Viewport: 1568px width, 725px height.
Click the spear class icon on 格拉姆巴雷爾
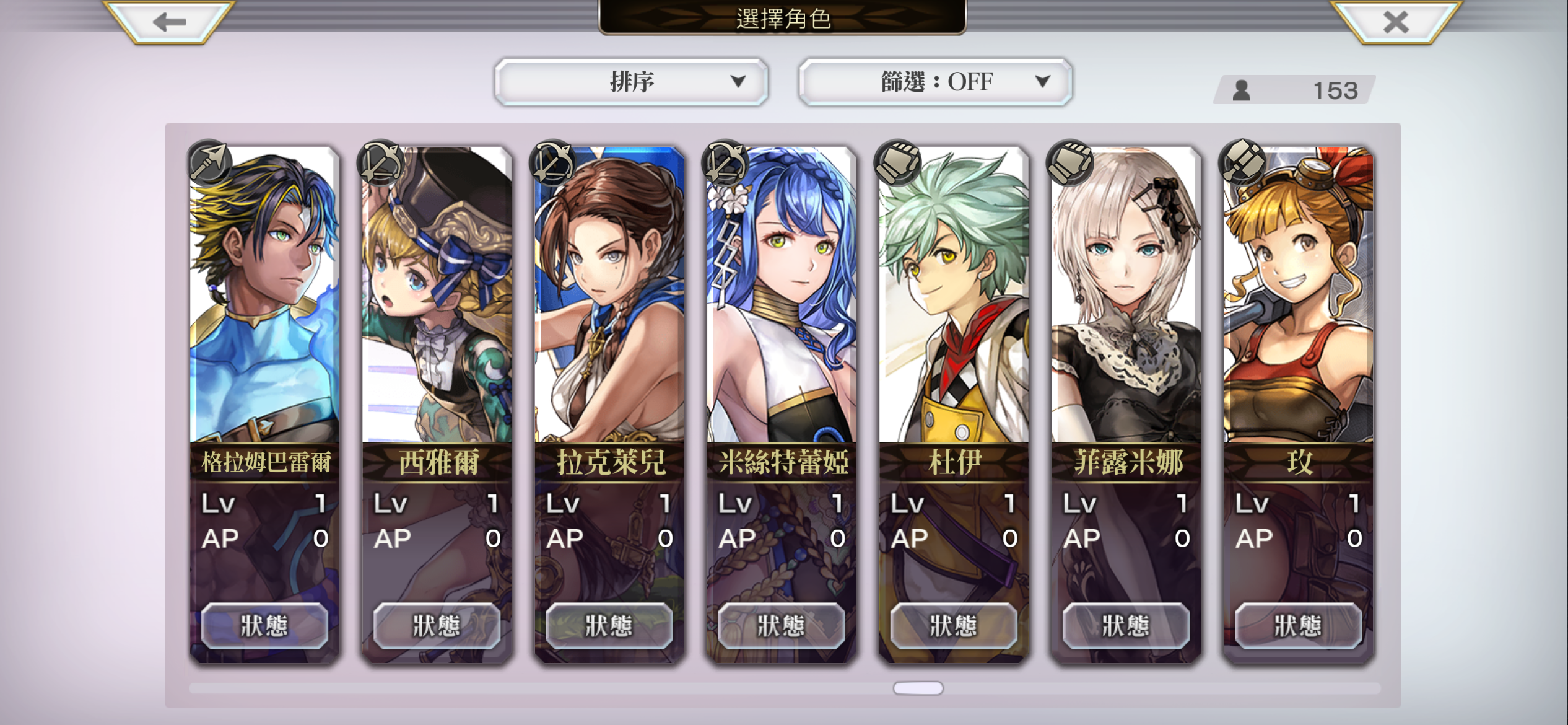click(x=211, y=163)
